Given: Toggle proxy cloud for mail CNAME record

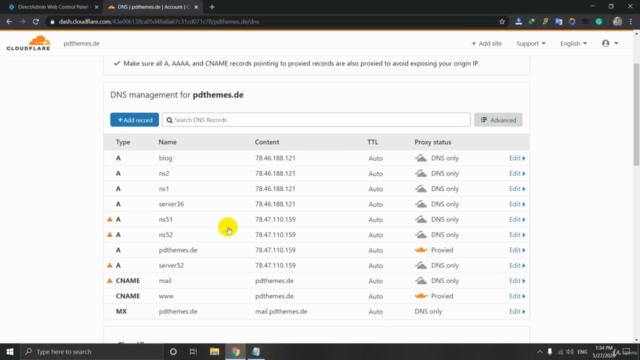Looking at the screenshot, I should (421, 281).
